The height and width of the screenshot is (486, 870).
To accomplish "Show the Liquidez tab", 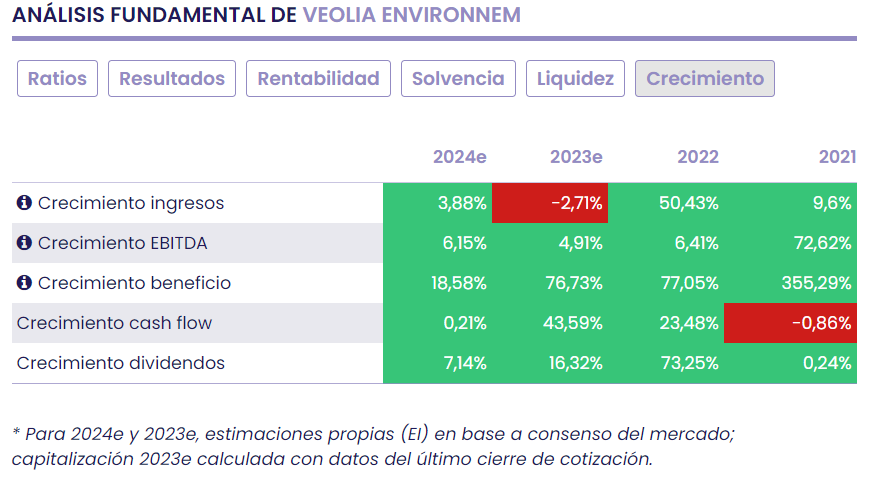I will point(575,79).
